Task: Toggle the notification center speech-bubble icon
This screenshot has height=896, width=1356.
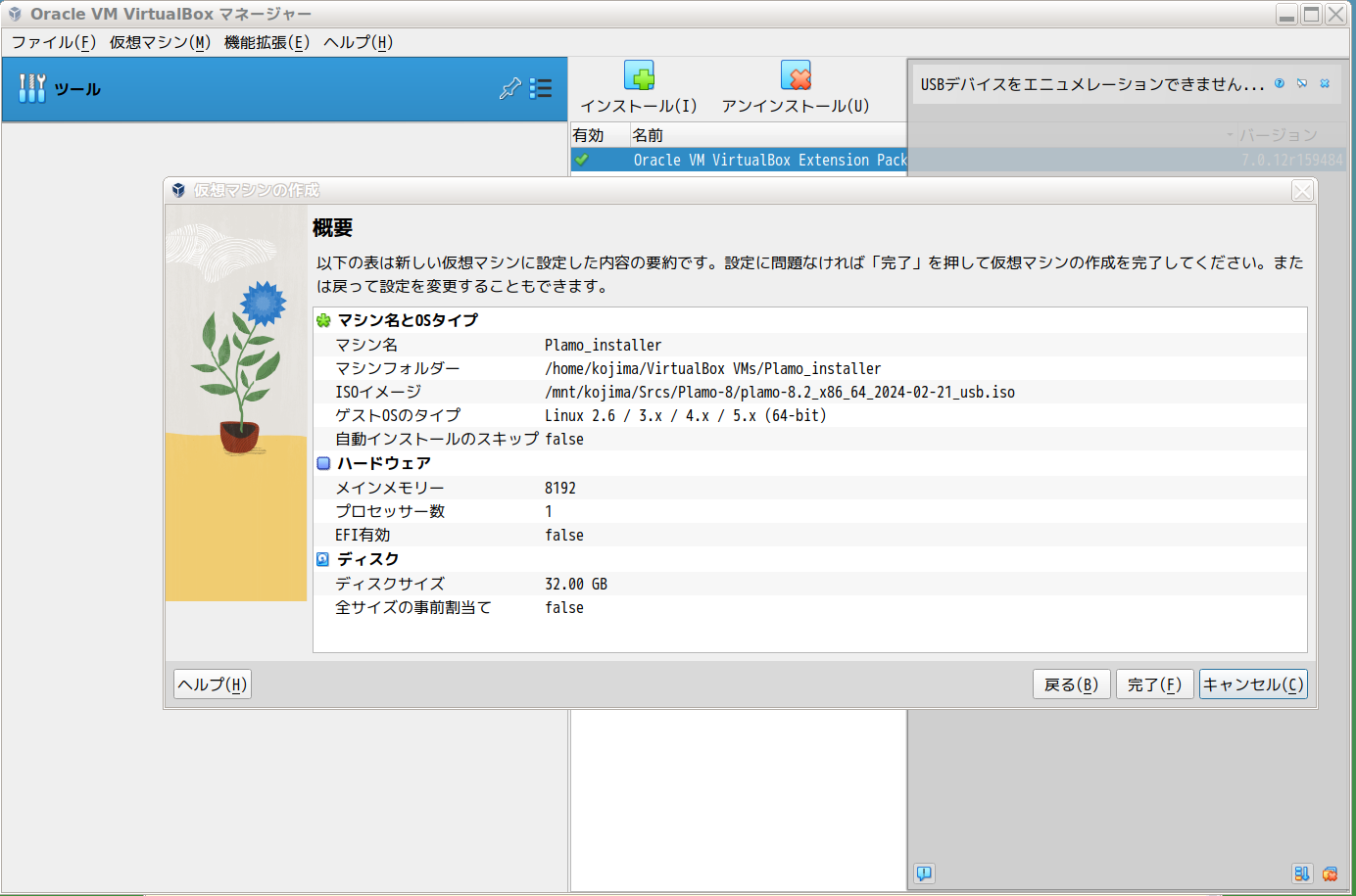Action: (x=924, y=872)
